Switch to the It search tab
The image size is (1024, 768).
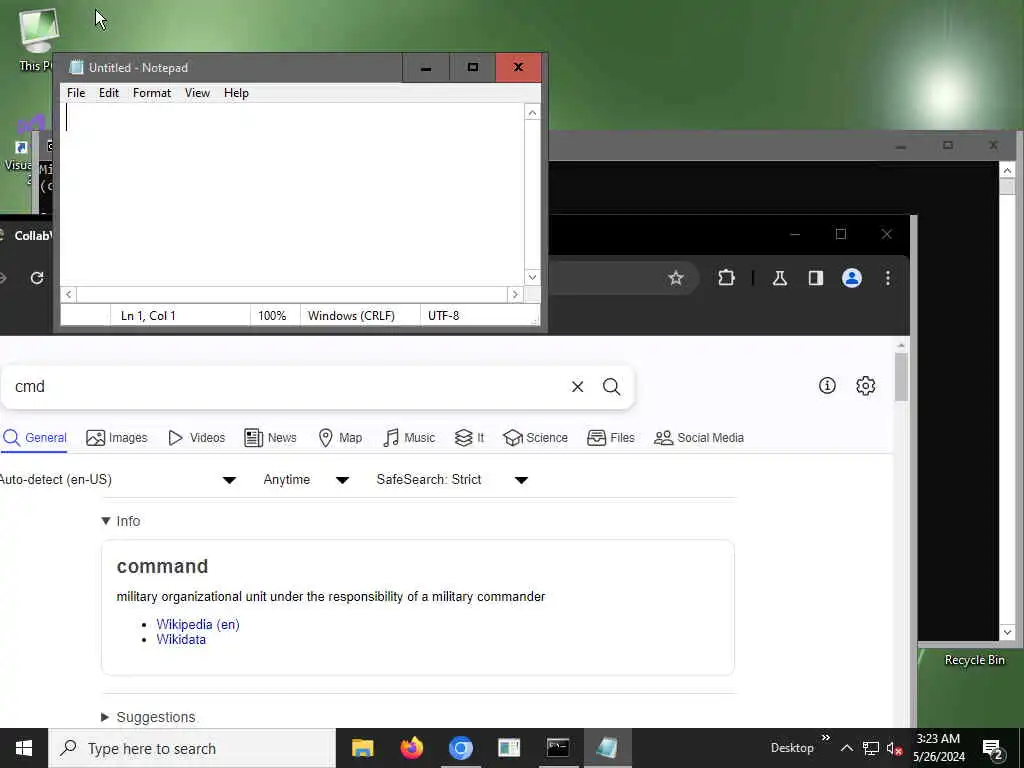pyautogui.click(x=470, y=438)
